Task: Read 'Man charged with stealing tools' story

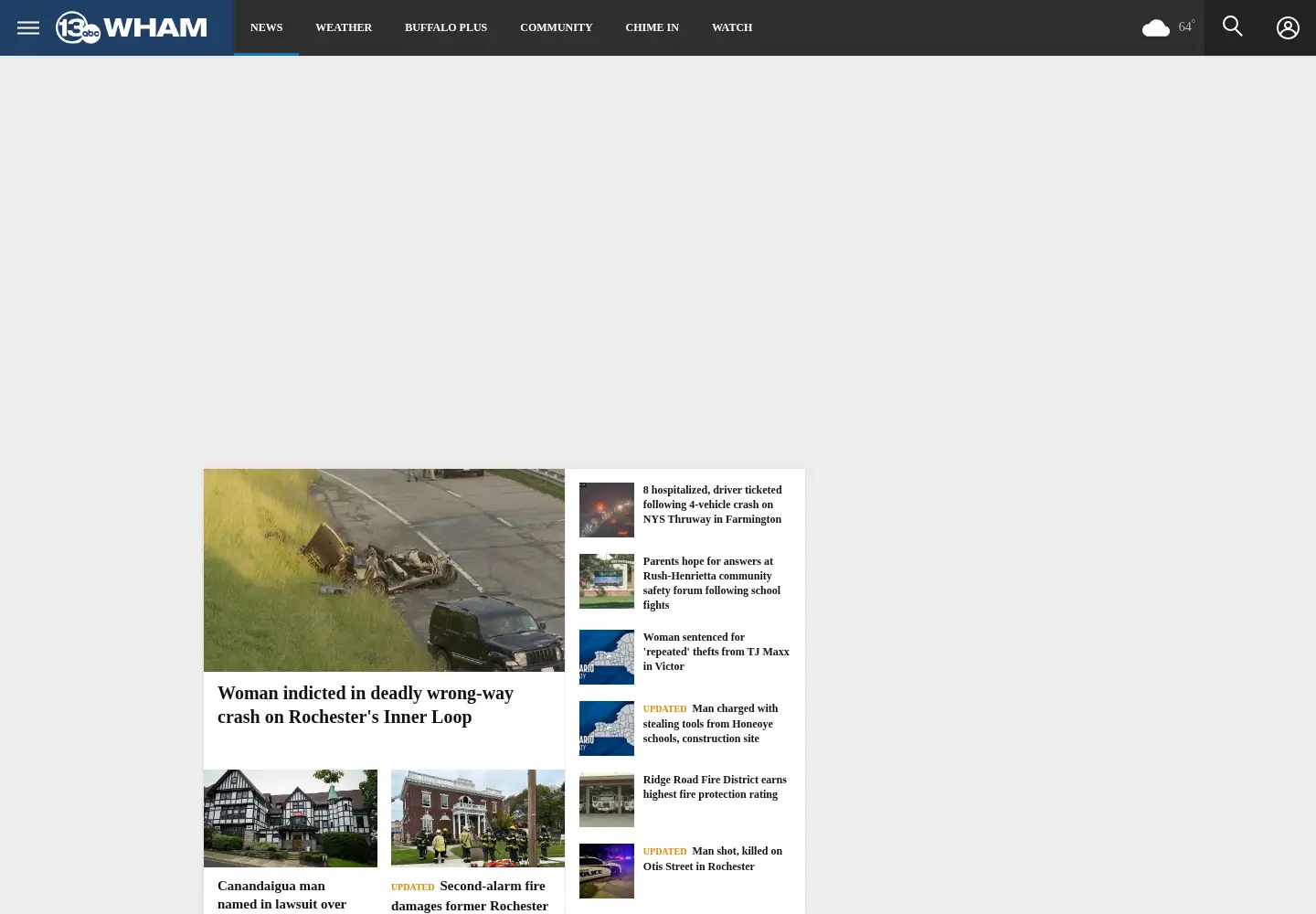Action: click(x=711, y=723)
